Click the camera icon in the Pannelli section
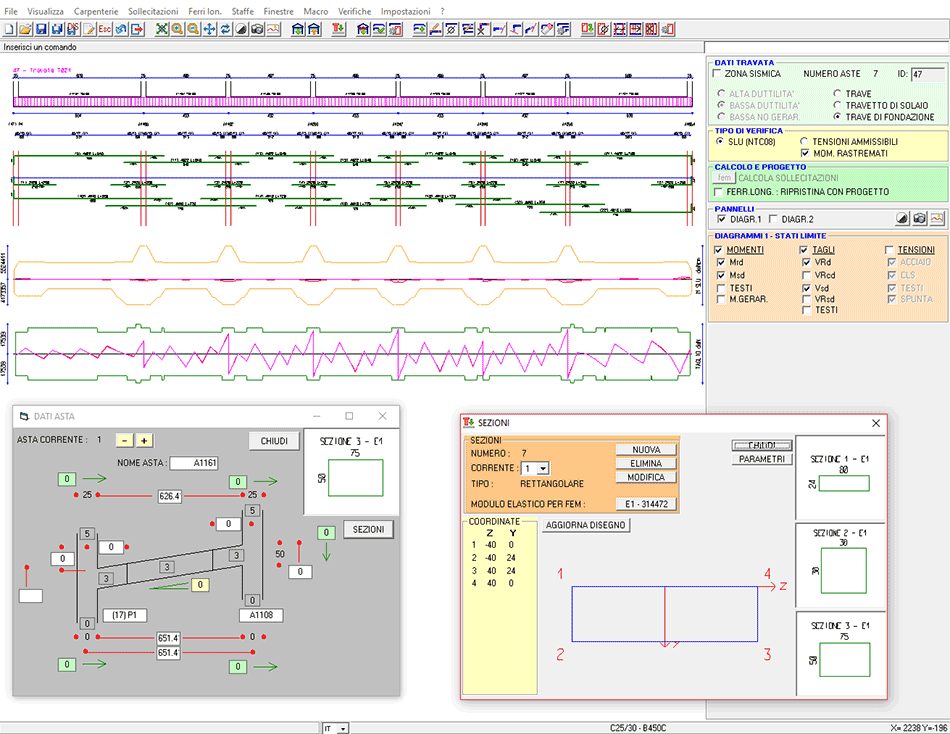Viewport: 950px width, 734px height. (x=920, y=218)
